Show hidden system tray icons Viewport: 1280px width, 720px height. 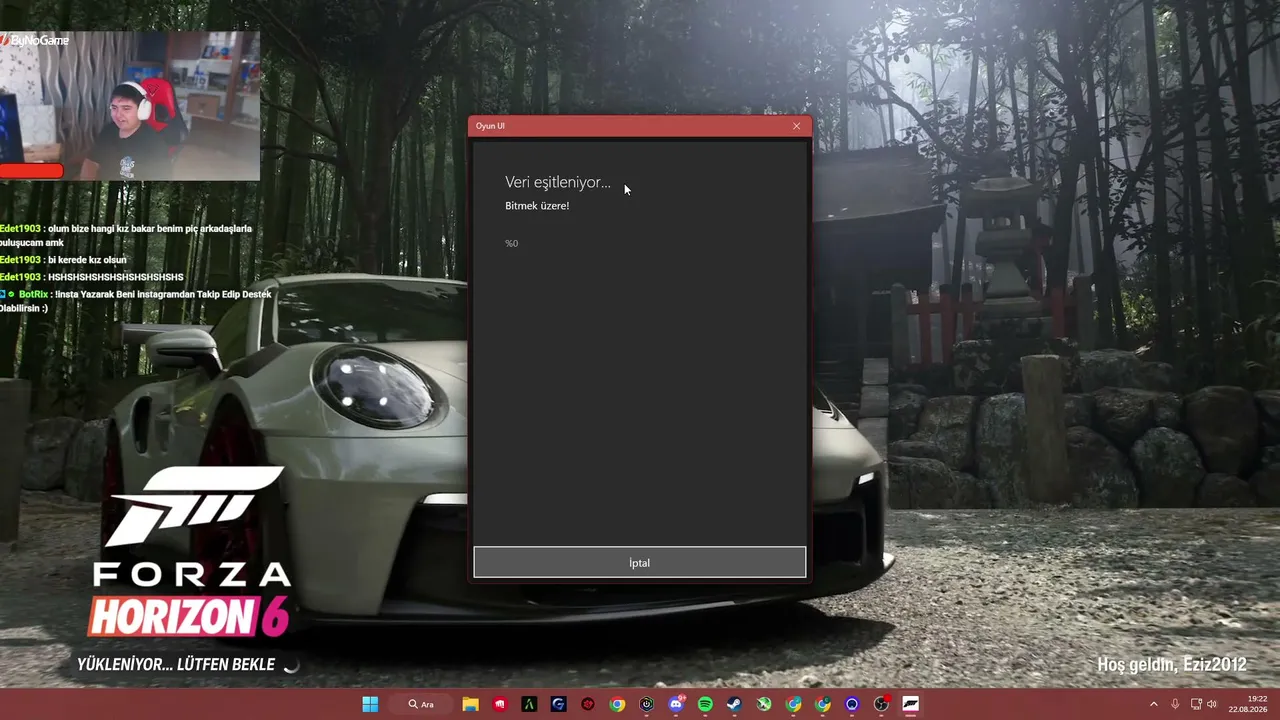tap(1153, 704)
